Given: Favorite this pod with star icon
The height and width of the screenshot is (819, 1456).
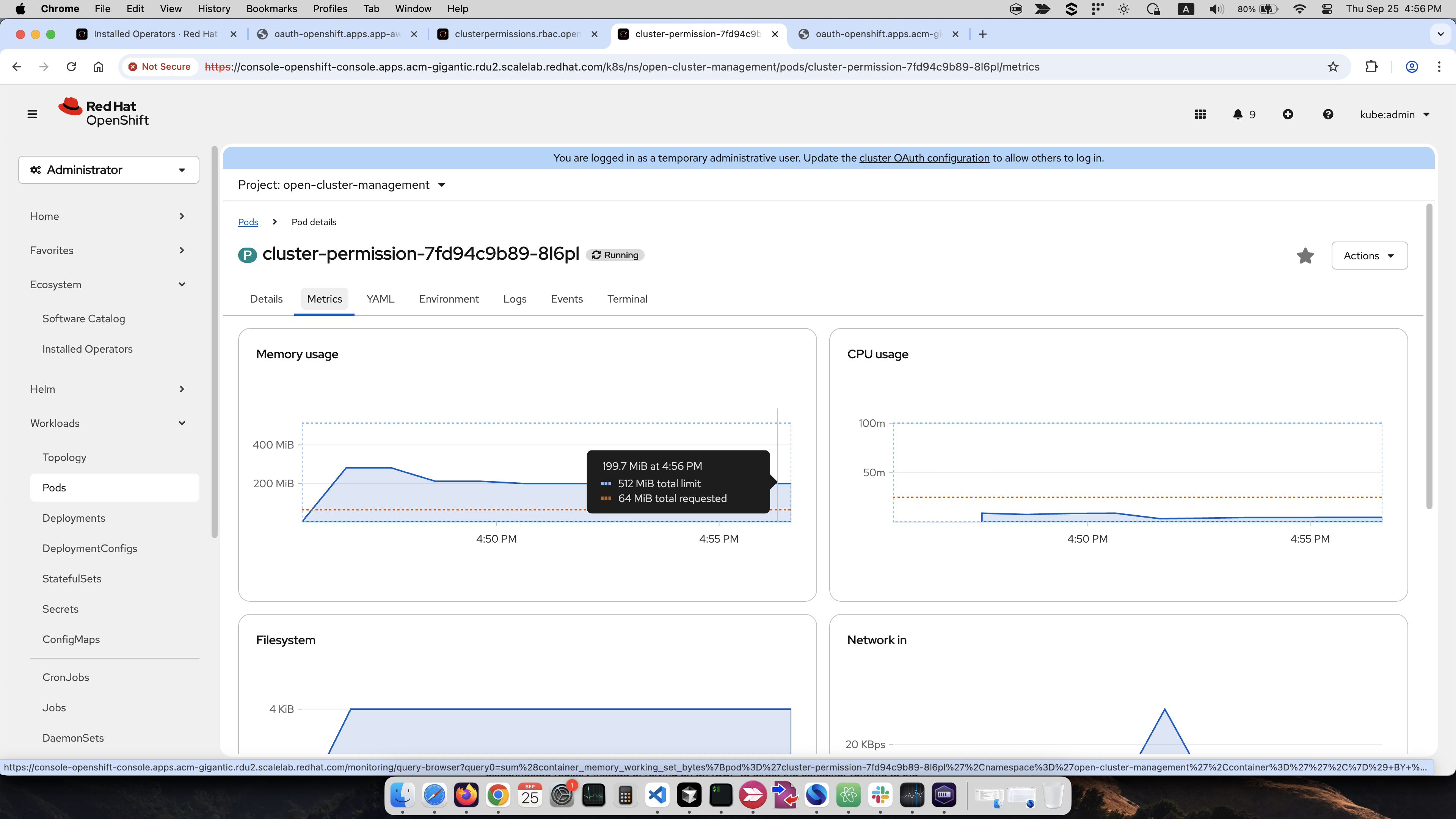Looking at the screenshot, I should point(1305,256).
